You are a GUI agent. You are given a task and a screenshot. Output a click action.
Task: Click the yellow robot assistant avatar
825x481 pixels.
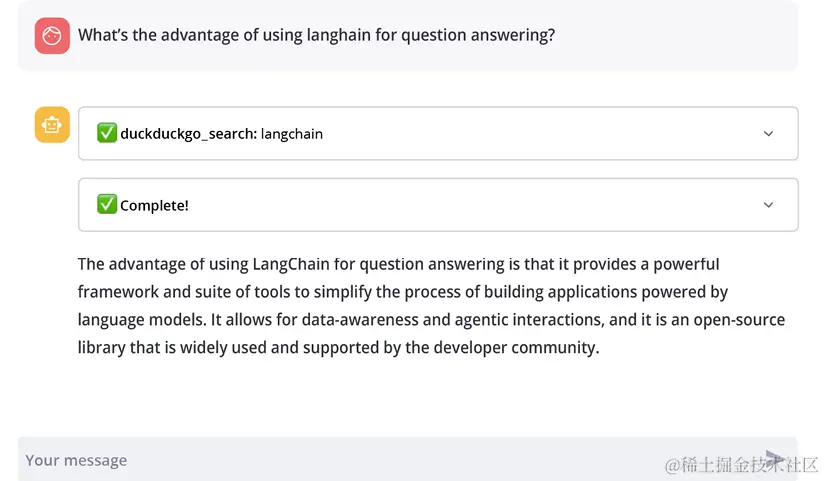pos(52,125)
